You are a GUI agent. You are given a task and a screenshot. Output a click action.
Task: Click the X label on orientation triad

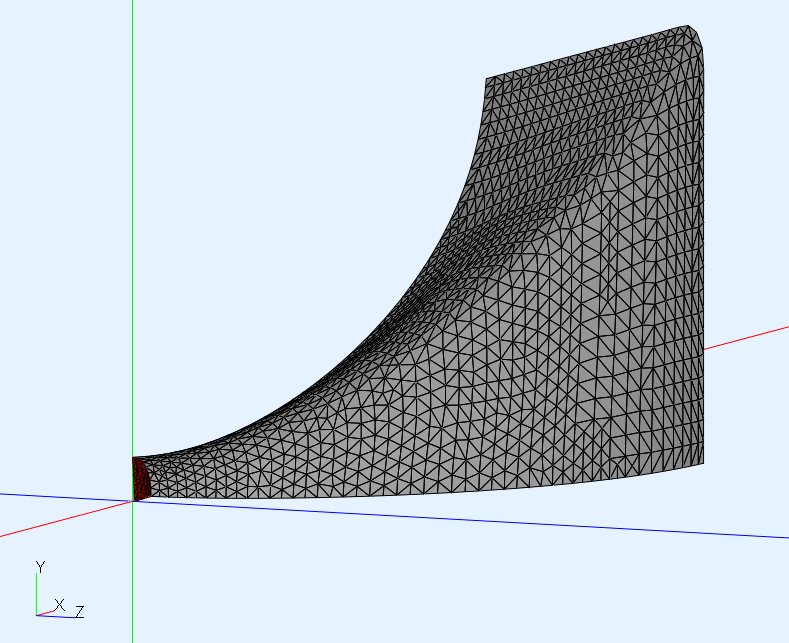click(x=59, y=605)
